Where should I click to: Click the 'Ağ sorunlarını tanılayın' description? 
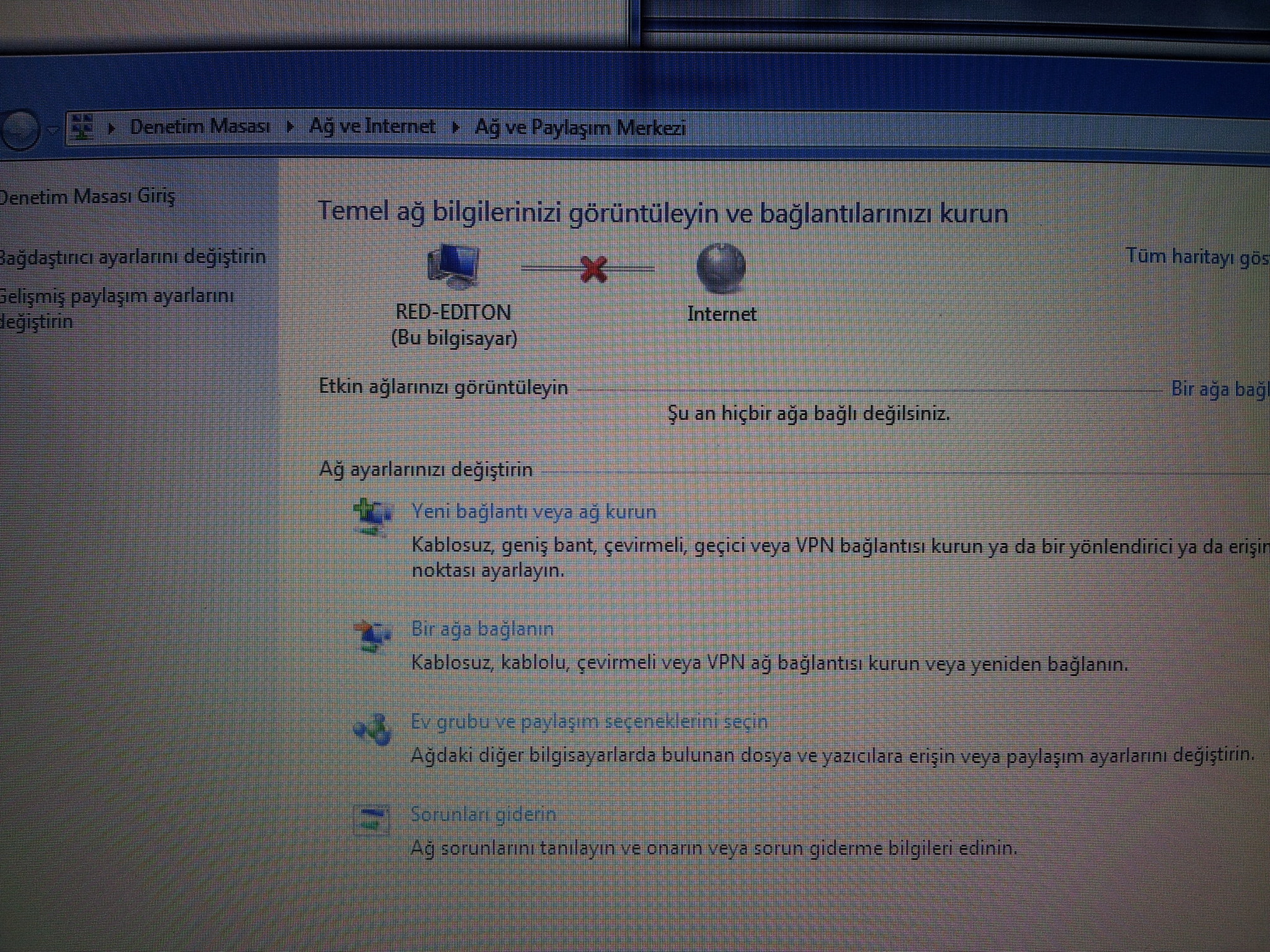714,848
